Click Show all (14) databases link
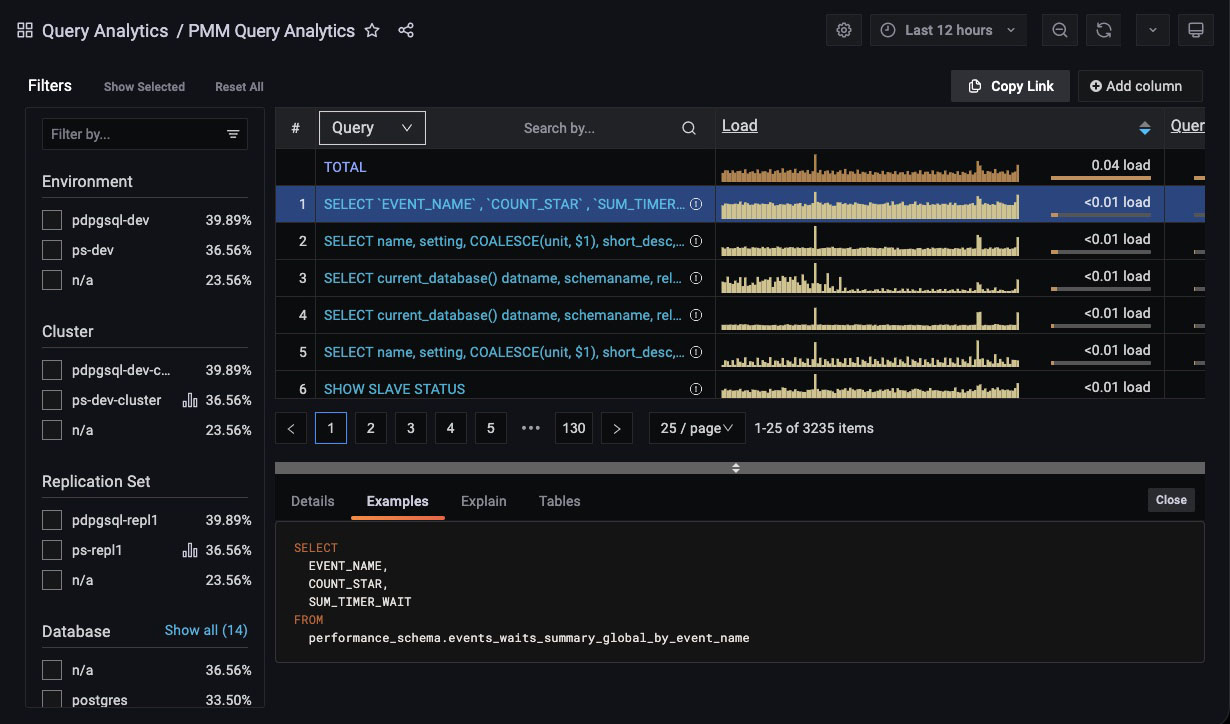1230x724 pixels. point(206,630)
